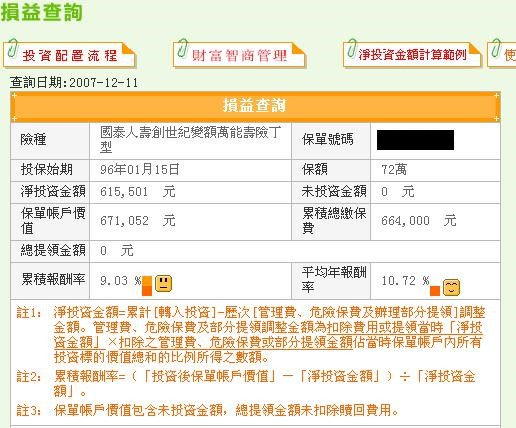Screen dimensions: 516x428
Task: Click the underlined text in note 註1
Action: (268, 335)
